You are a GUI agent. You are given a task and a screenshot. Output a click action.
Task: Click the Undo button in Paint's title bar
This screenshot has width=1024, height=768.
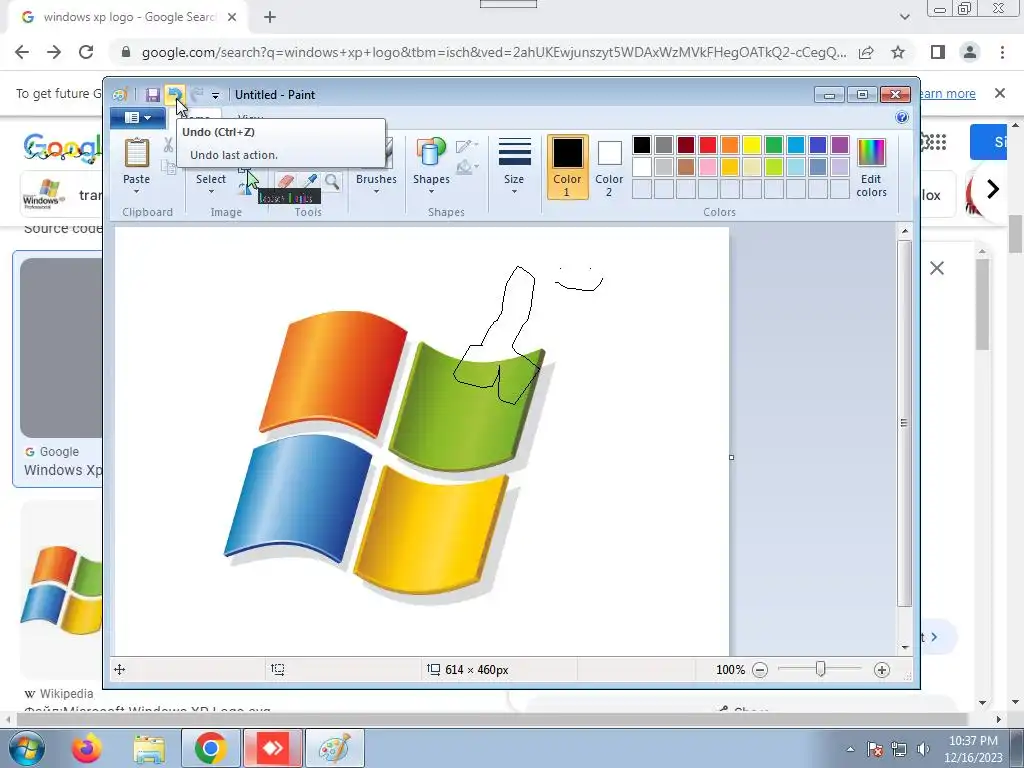(174, 95)
